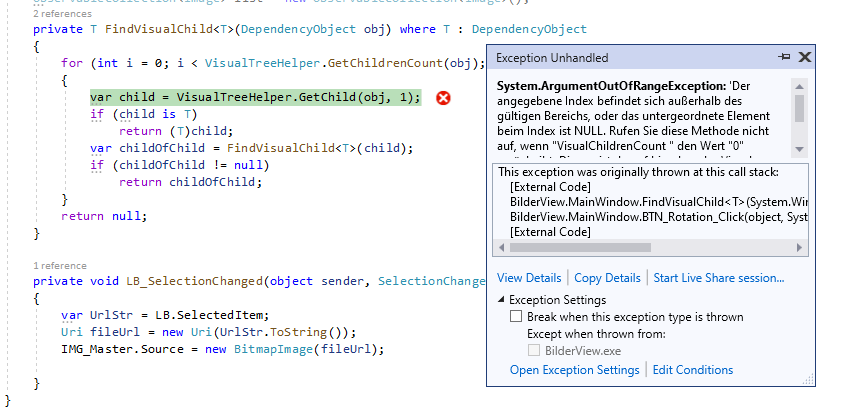Close the Exception Unhandled popup
Screen dimensions: 841x417
pos(805,57)
